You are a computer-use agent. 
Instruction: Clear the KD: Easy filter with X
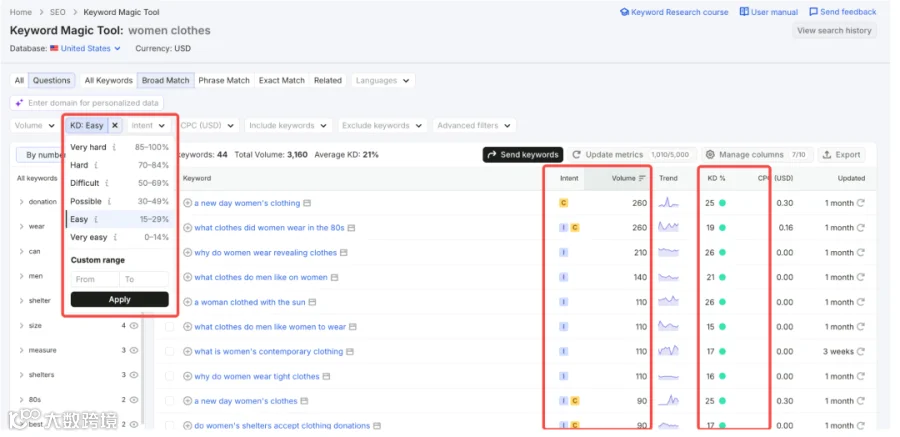115,125
